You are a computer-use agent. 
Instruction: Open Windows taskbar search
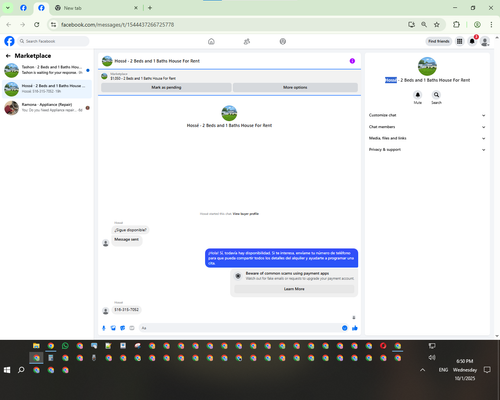pyautogui.click(x=21, y=370)
